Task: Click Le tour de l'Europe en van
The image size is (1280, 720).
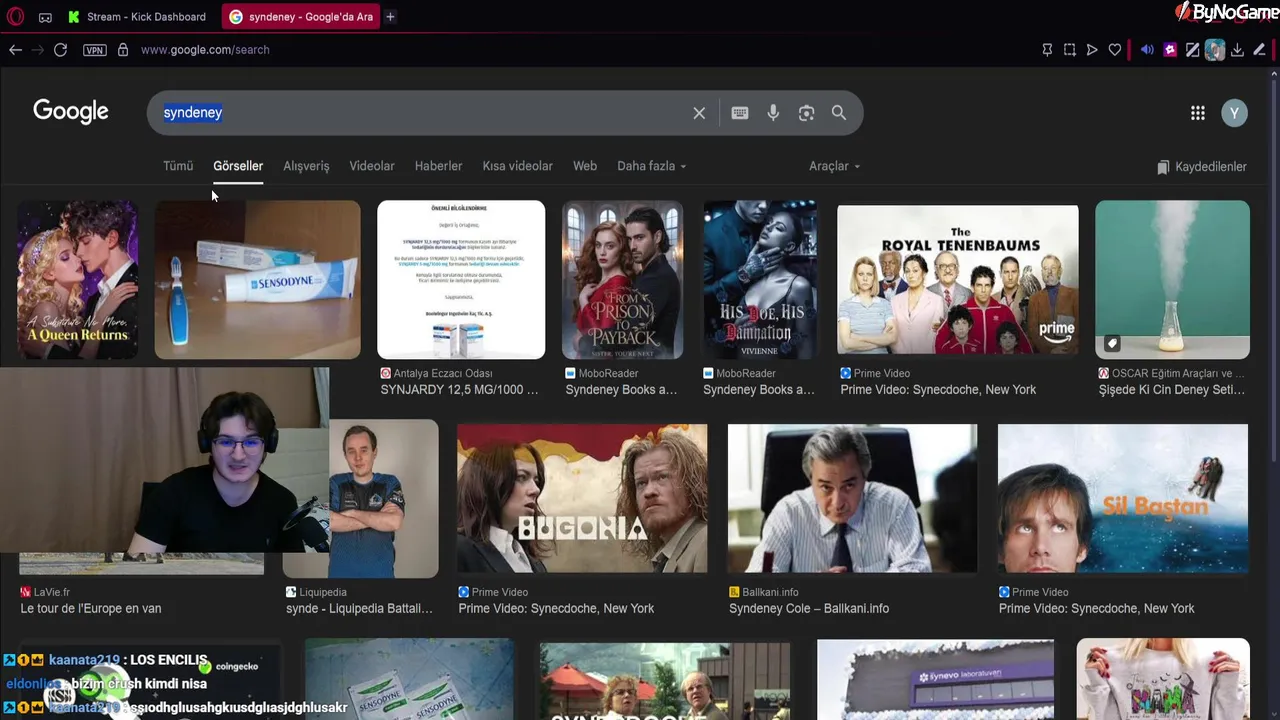Action: tap(91, 608)
